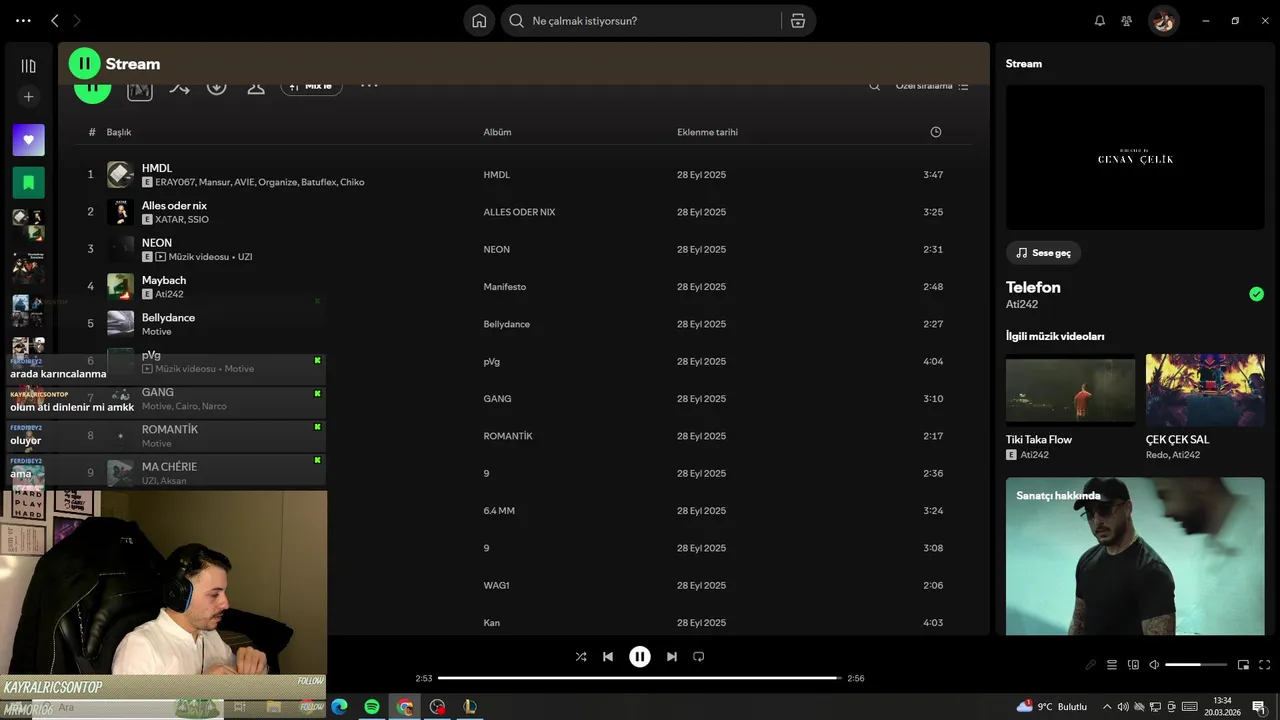
Task: Select the 'Alles oder nix' track
Action: [x=174, y=205]
